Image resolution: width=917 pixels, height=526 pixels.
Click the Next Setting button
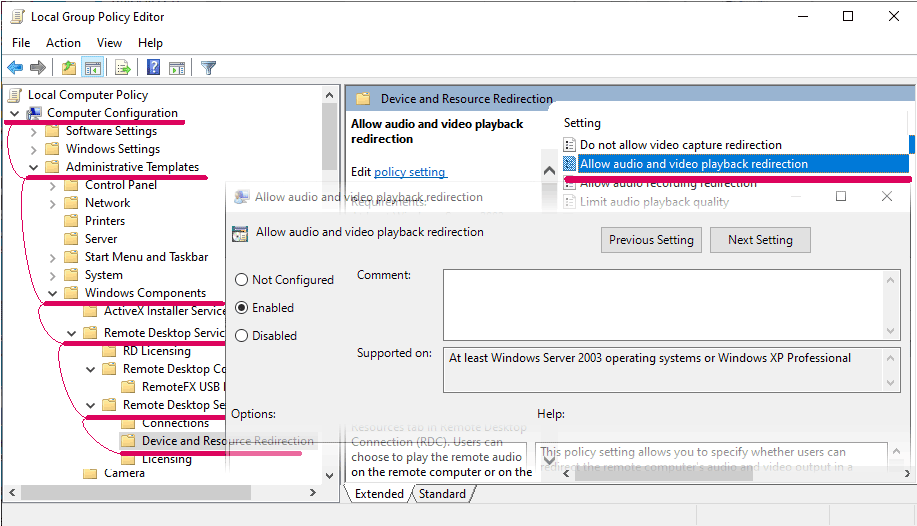760,240
